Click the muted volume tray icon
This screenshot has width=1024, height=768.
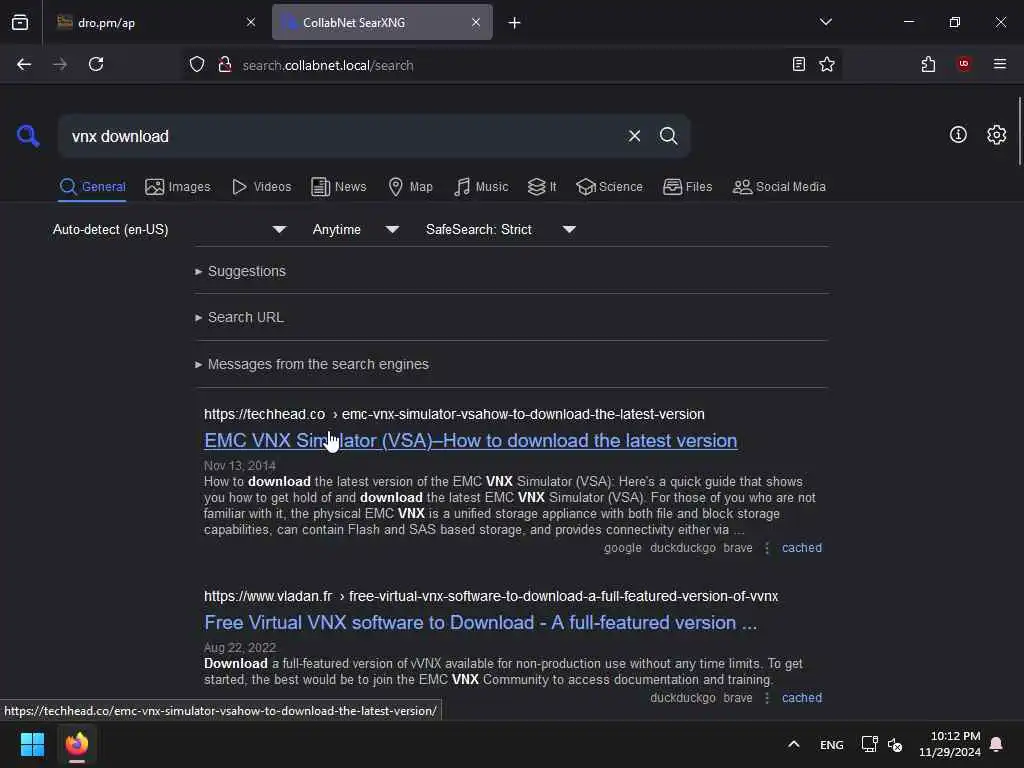coord(895,744)
